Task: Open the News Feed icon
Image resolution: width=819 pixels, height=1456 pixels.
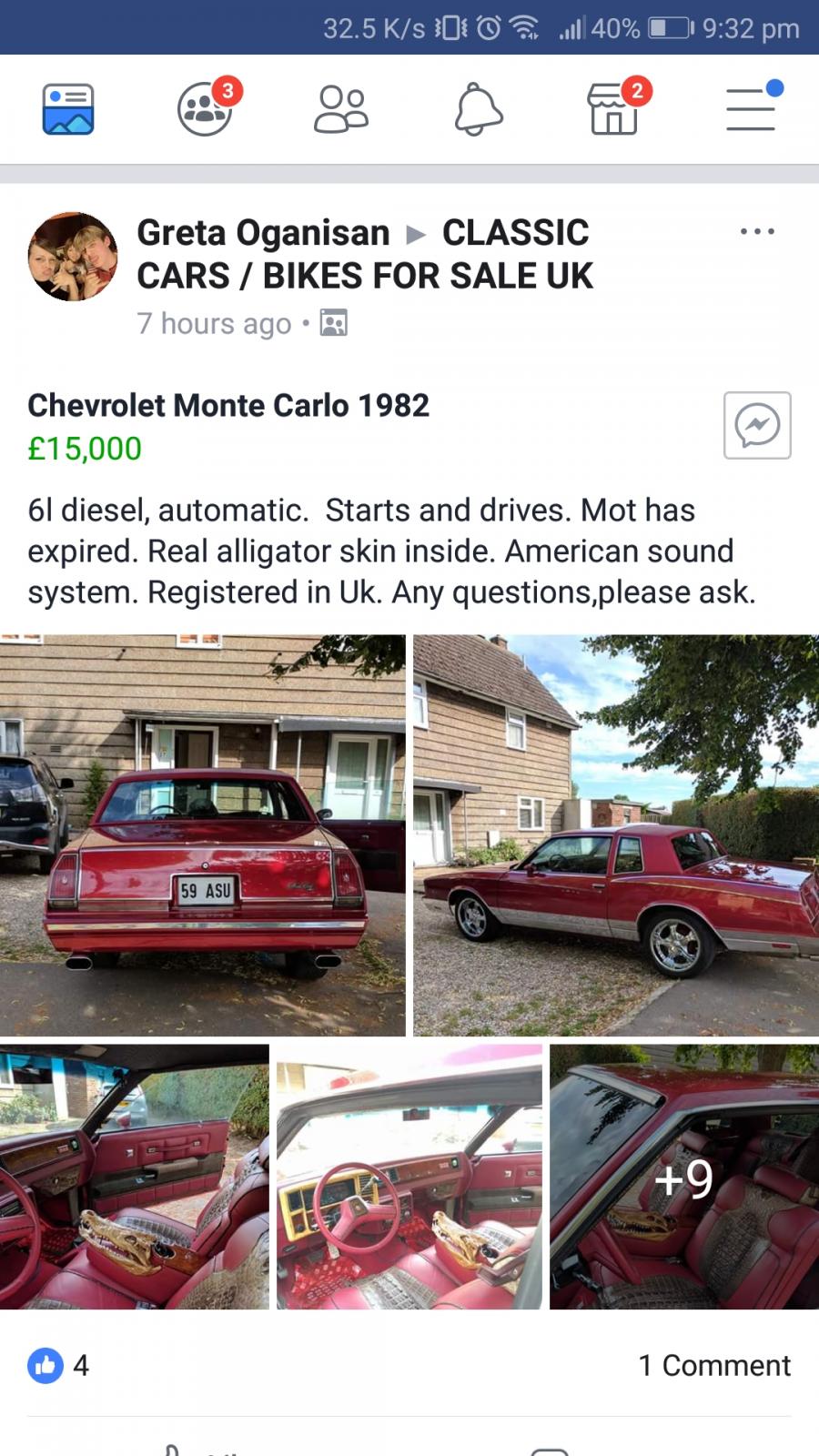Action: pos(68,109)
